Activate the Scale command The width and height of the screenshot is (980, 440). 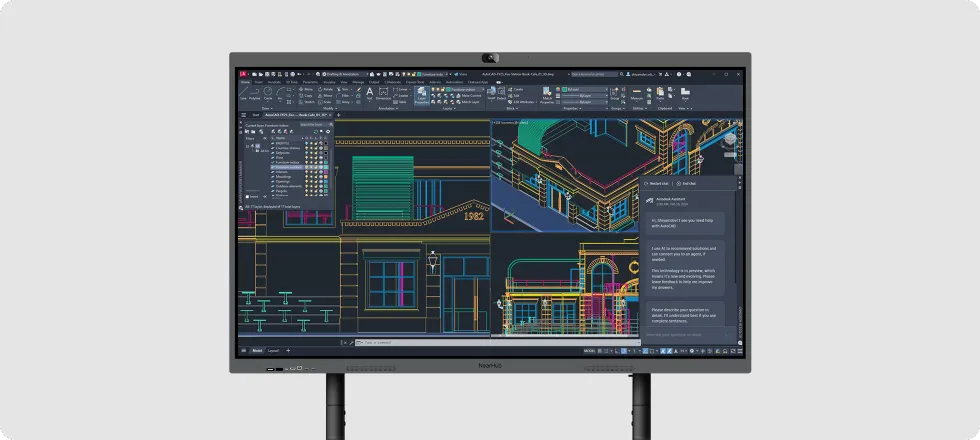325,102
